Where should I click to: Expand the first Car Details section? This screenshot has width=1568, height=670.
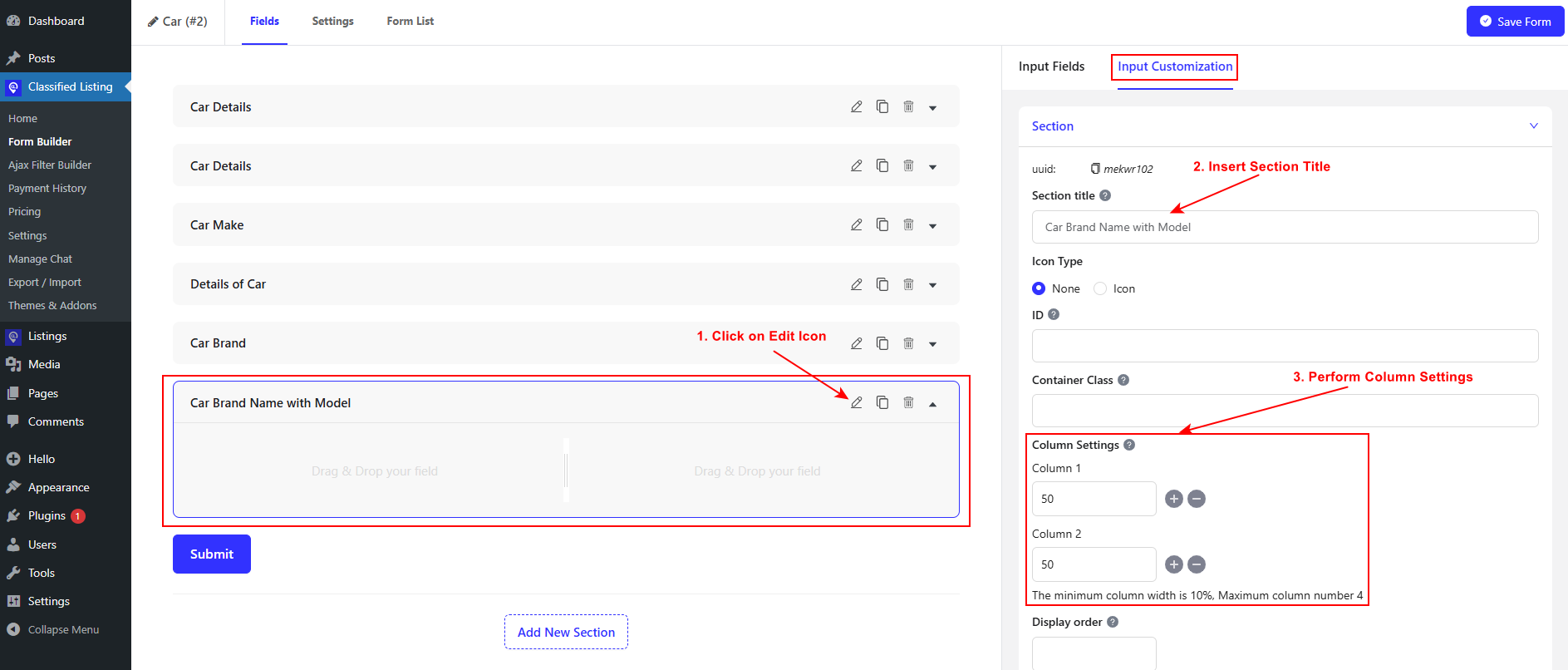click(x=933, y=107)
